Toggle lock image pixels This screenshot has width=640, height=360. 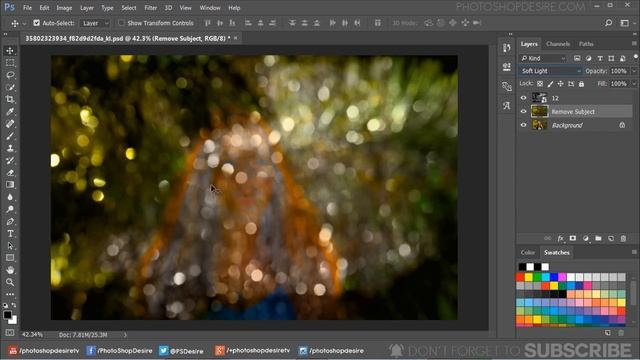point(550,84)
